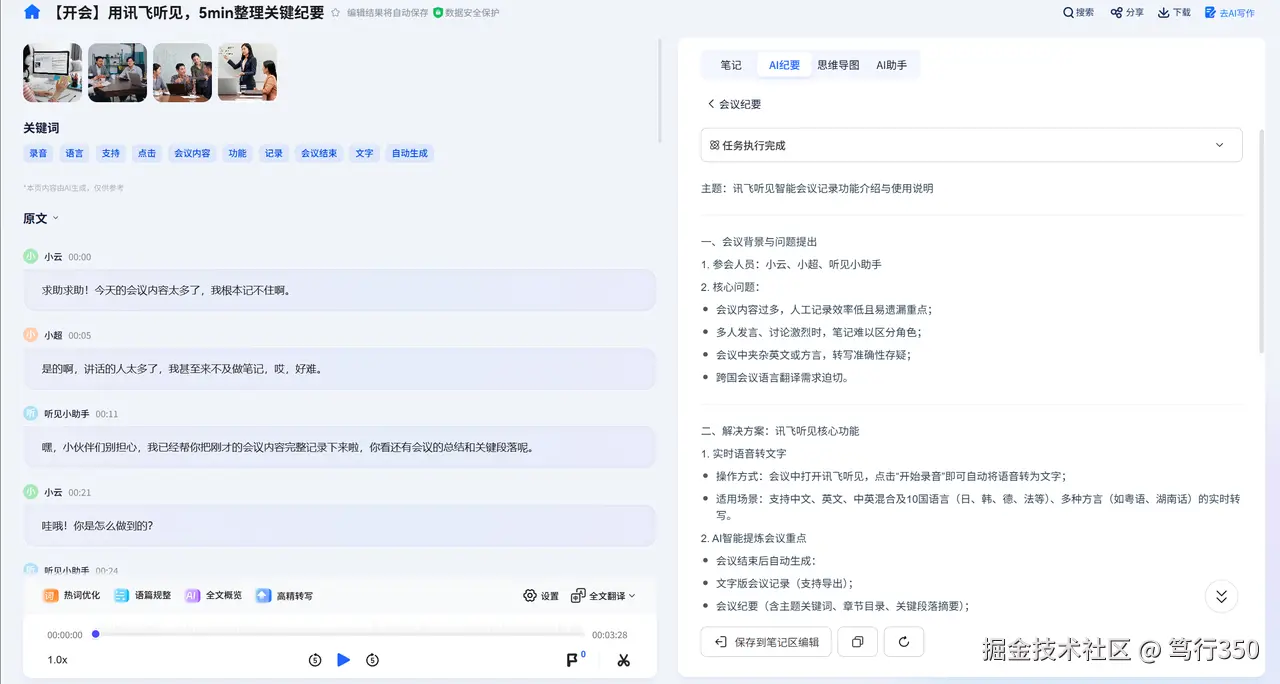Open third thumbnail of smiling colleagues
Image resolution: width=1280 pixels, height=684 pixels.
point(183,72)
